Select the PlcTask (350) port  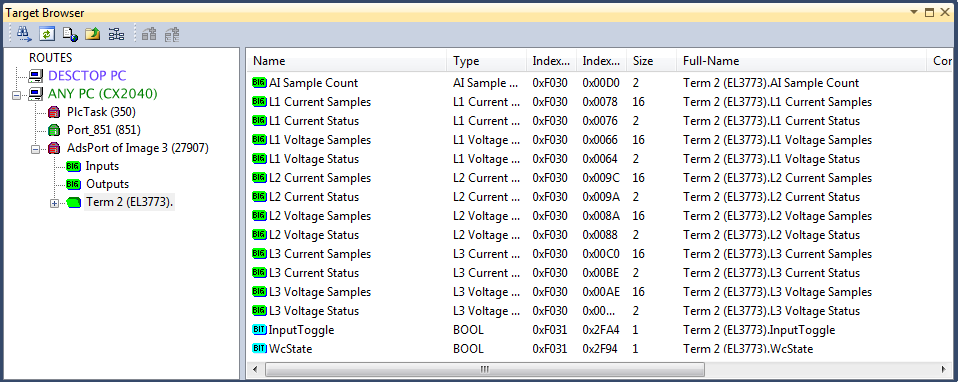pyautogui.click(x=101, y=112)
